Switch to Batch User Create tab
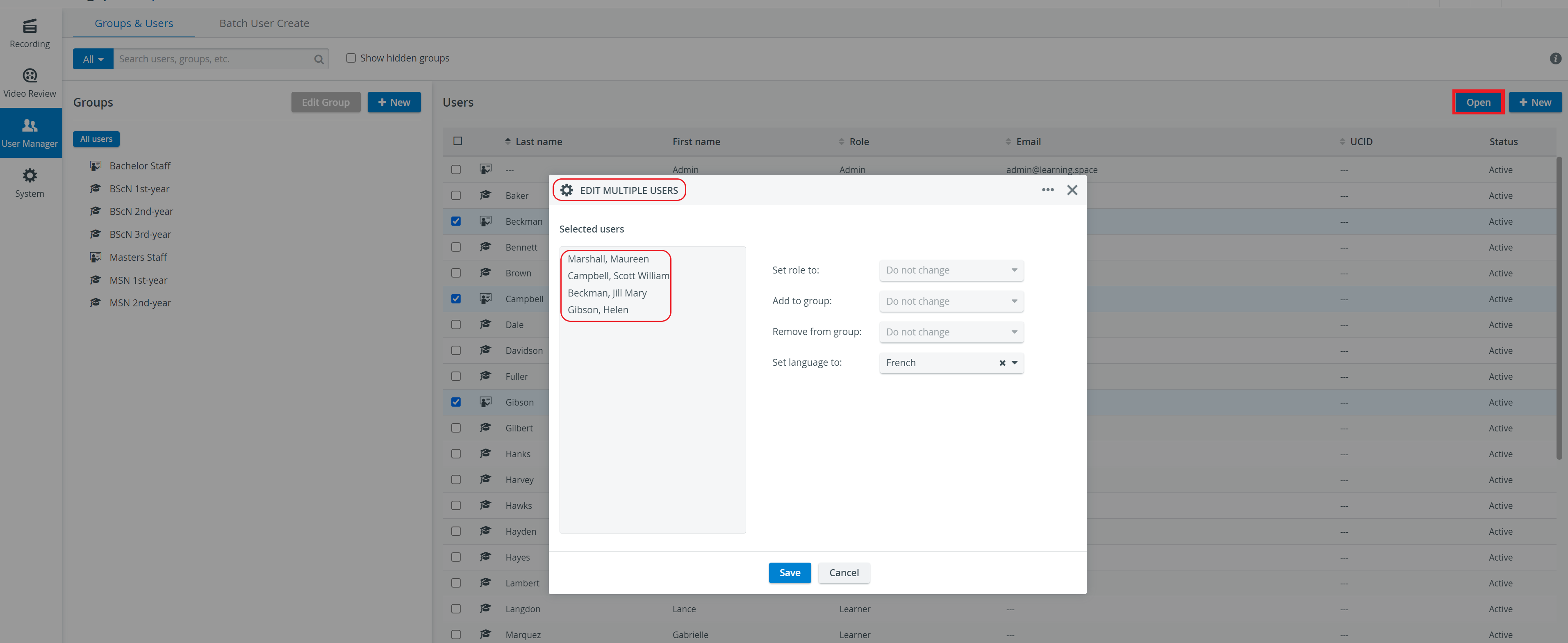This screenshot has width=1568, height=643. pyautogui.click(x=264, y=23)
